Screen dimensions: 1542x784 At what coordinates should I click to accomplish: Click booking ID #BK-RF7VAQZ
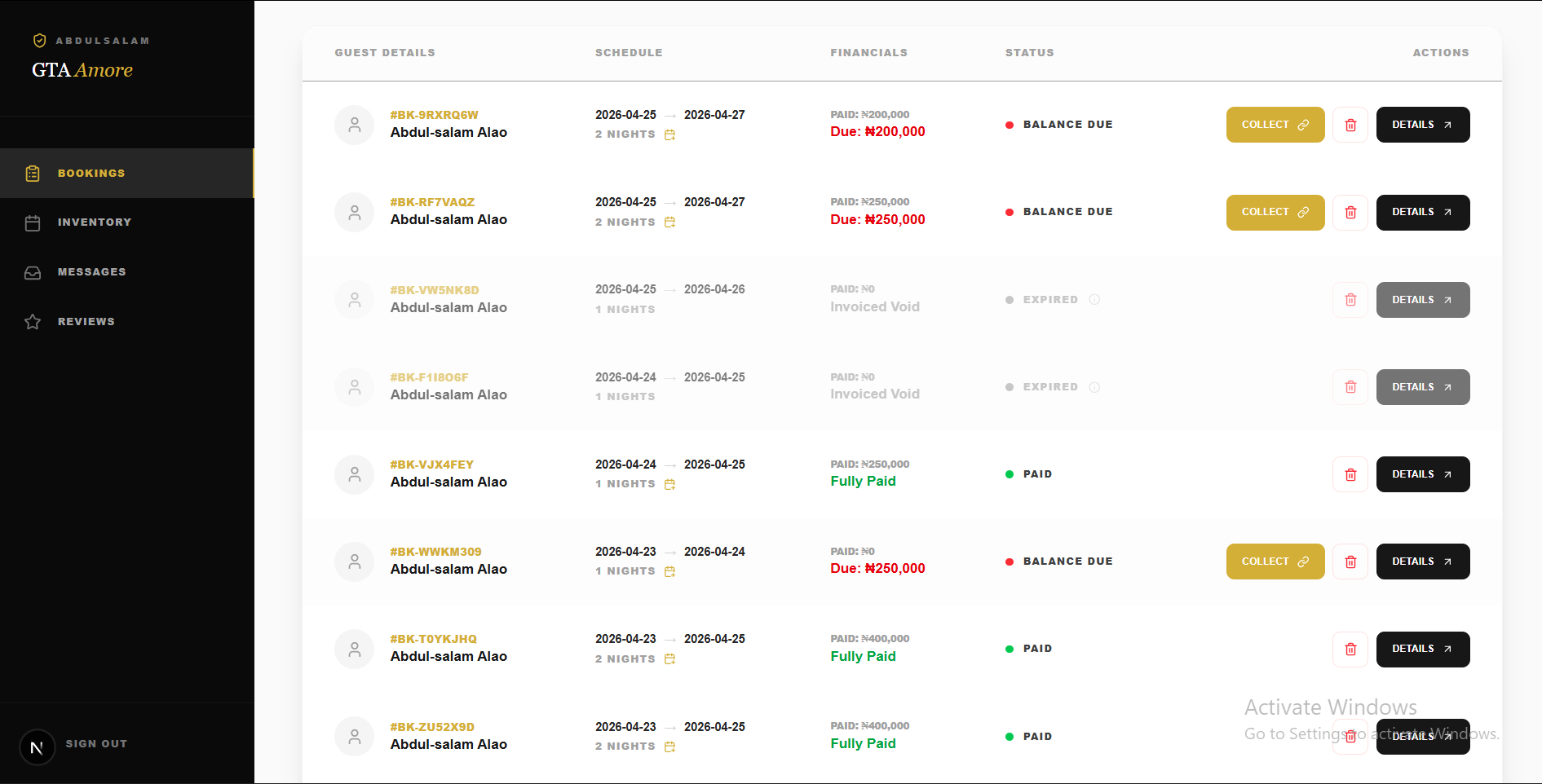click(x=432, y=202)
